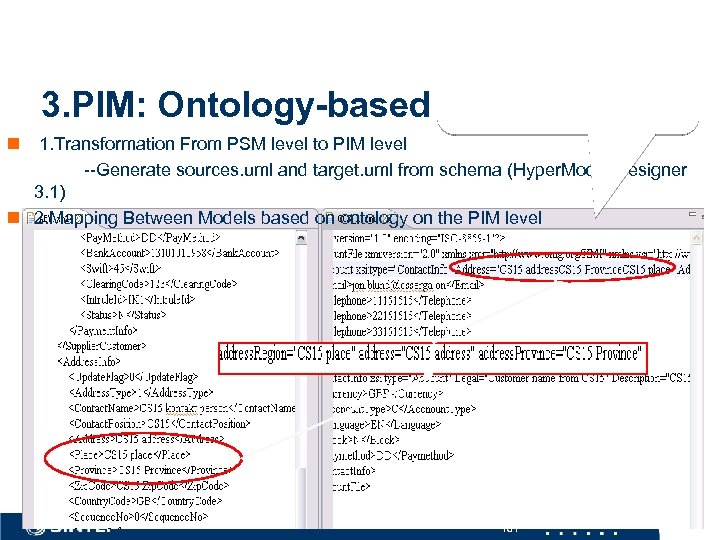Select the Telephone 22151515 line
This screenshot has width=720, height=540.
click(x=402, y=316)
